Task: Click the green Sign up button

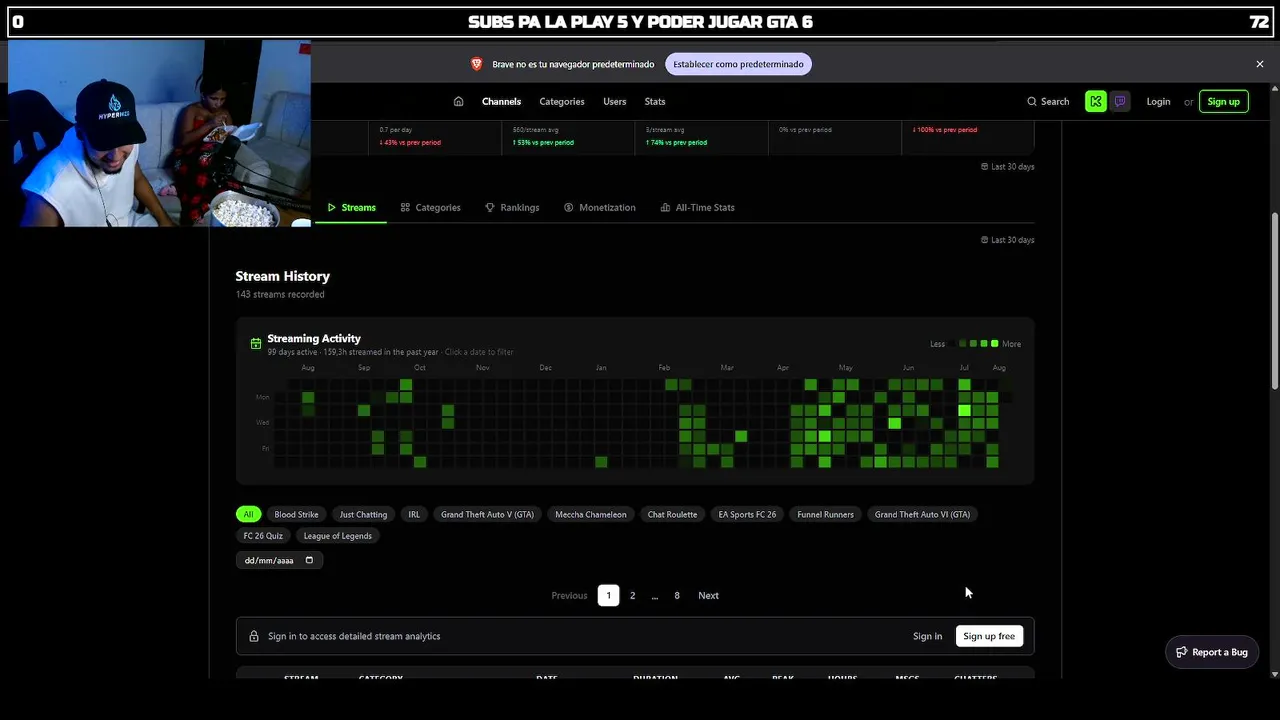Action: point(1223,101)
